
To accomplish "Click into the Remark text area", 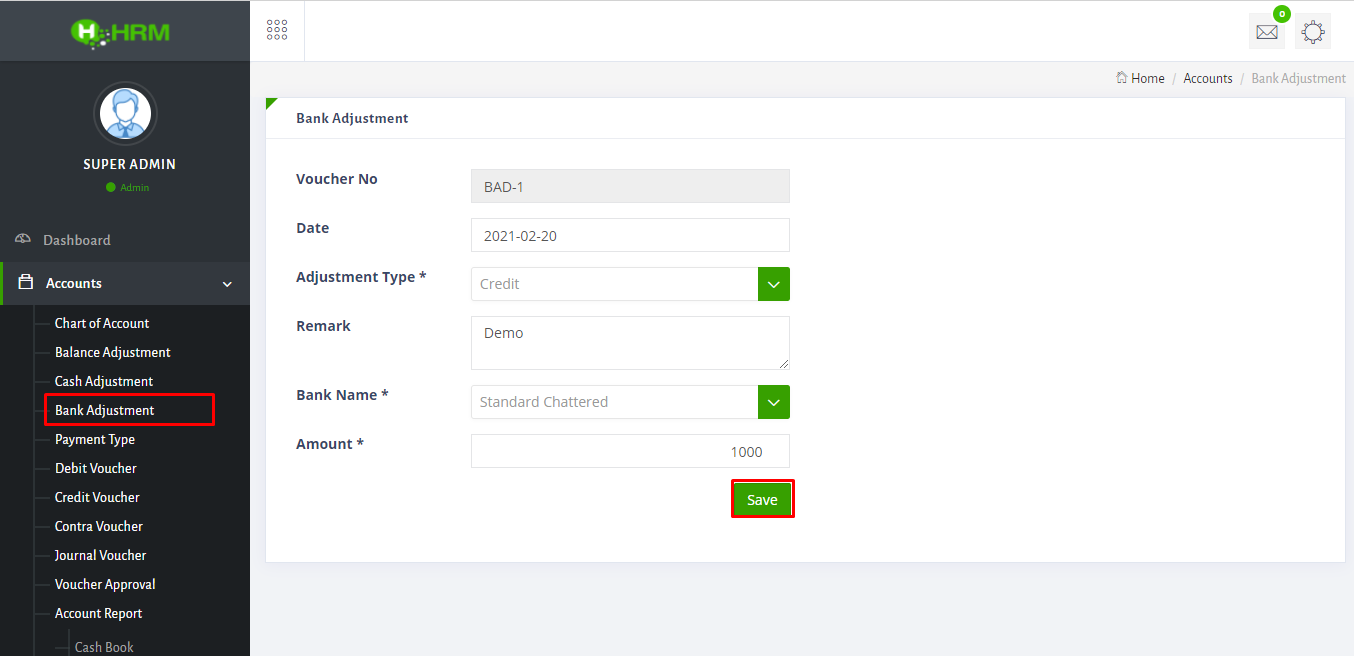I will click(630, 343).
